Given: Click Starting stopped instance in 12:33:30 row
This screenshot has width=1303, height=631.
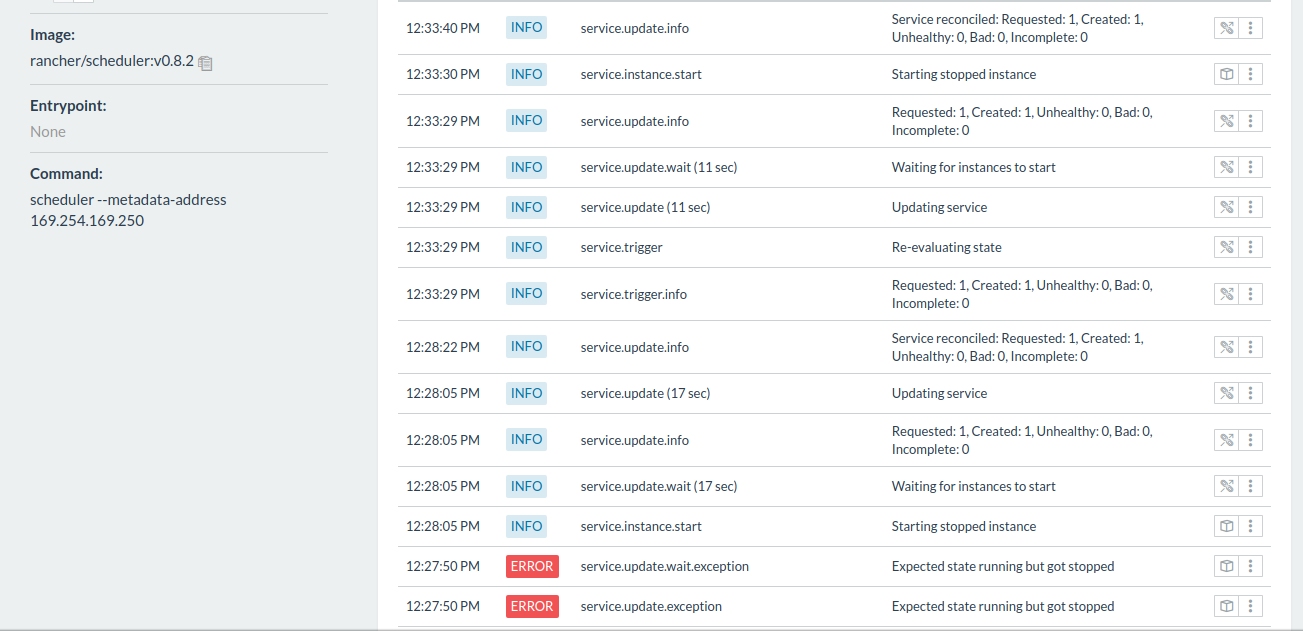Looking at the screenshot, I should click(x=964, y=74).
